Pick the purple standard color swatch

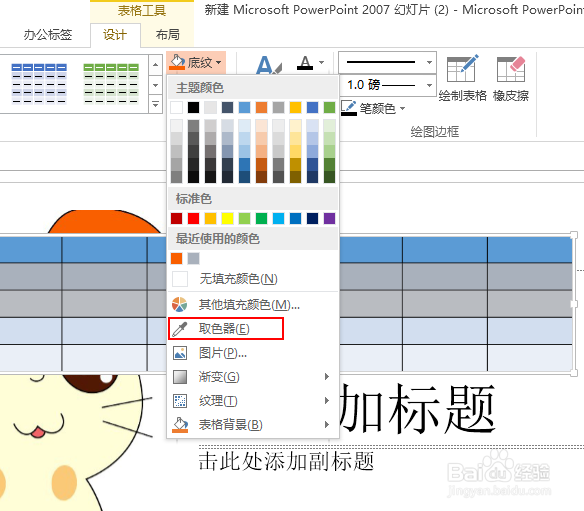(330, 219)
